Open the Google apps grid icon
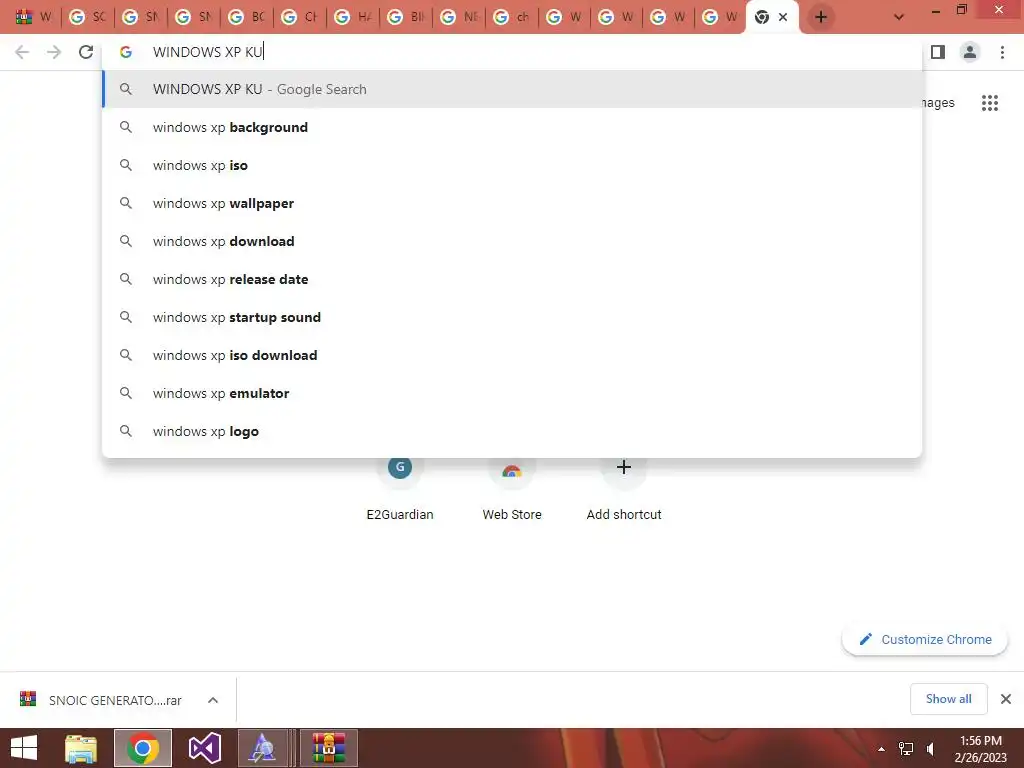Screen dimensions: 1024x768 (x=989, y=103)
